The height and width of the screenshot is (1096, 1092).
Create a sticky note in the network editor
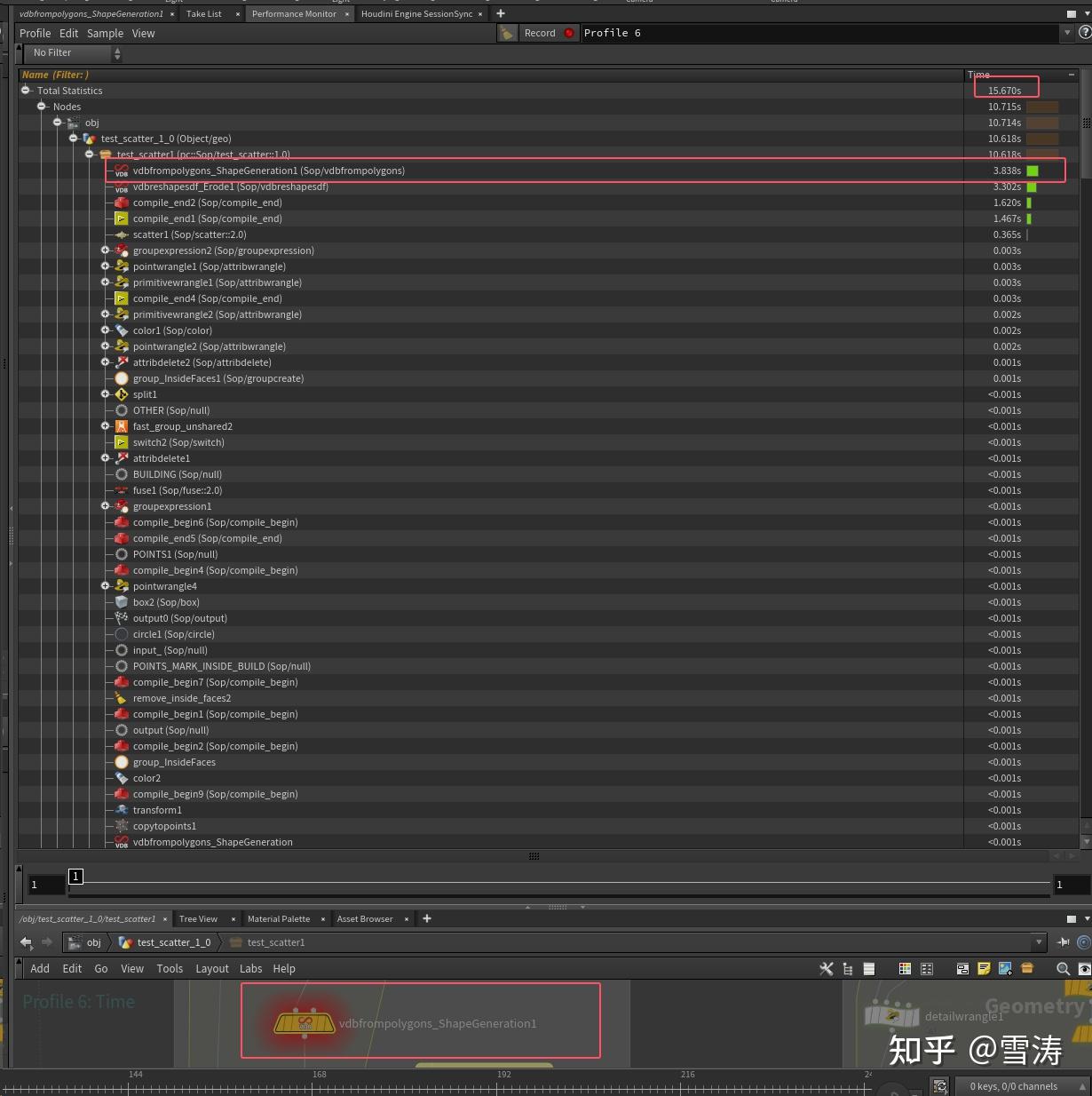(x=984, y=969)
